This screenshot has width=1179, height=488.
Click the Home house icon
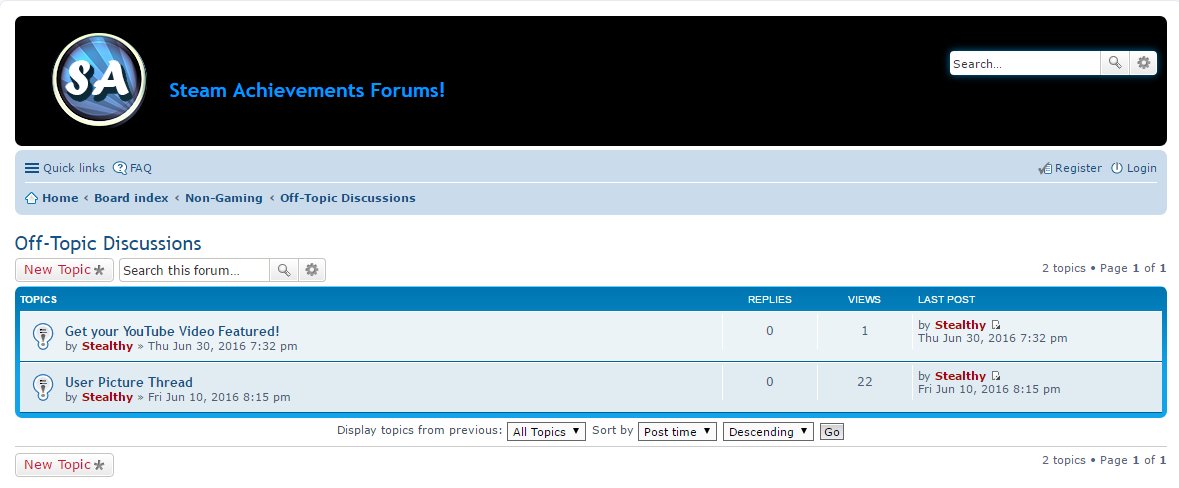[x=32, y=198]
